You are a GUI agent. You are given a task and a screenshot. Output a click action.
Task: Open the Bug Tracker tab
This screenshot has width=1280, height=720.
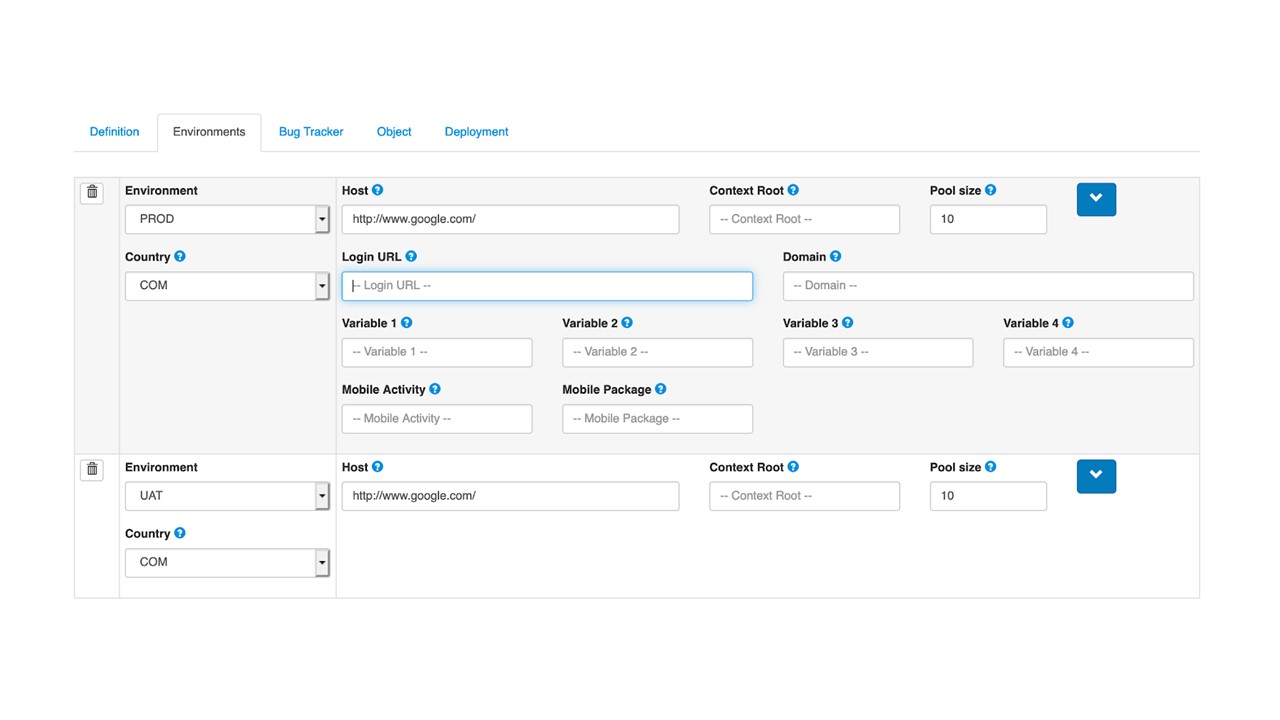(311, 132)
